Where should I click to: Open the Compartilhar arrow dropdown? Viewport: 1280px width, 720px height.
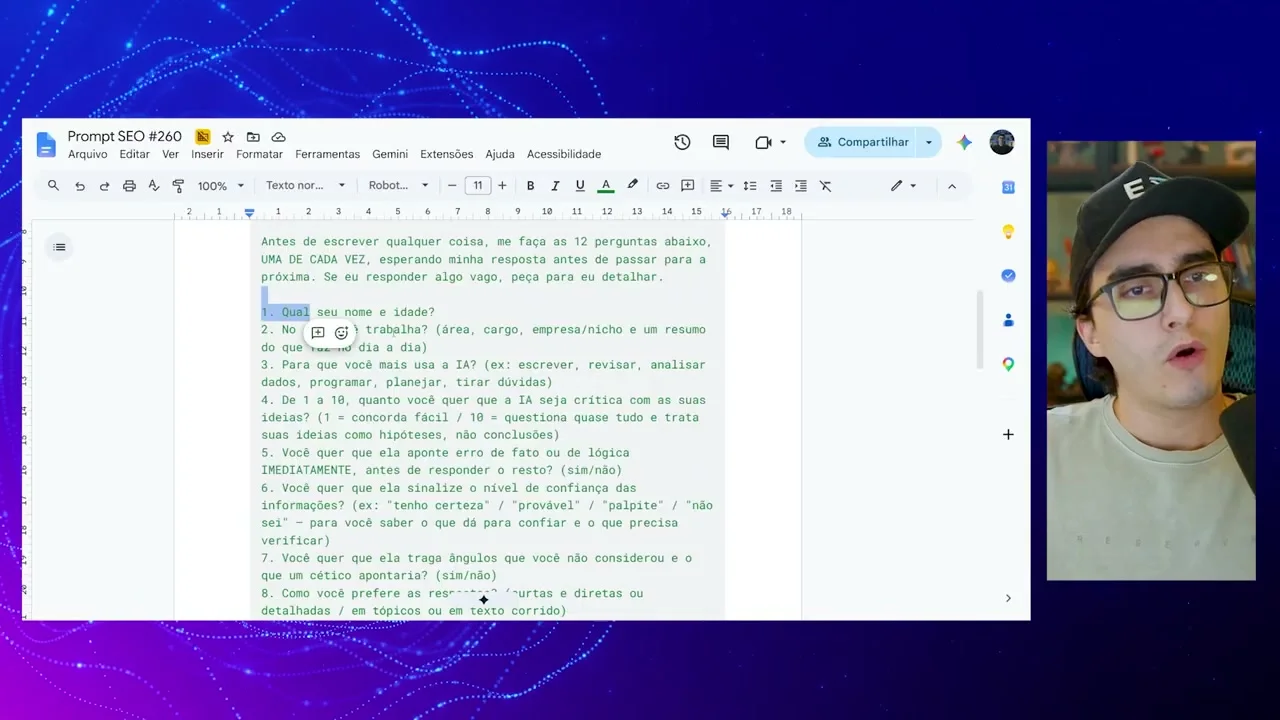click(929, 142)
